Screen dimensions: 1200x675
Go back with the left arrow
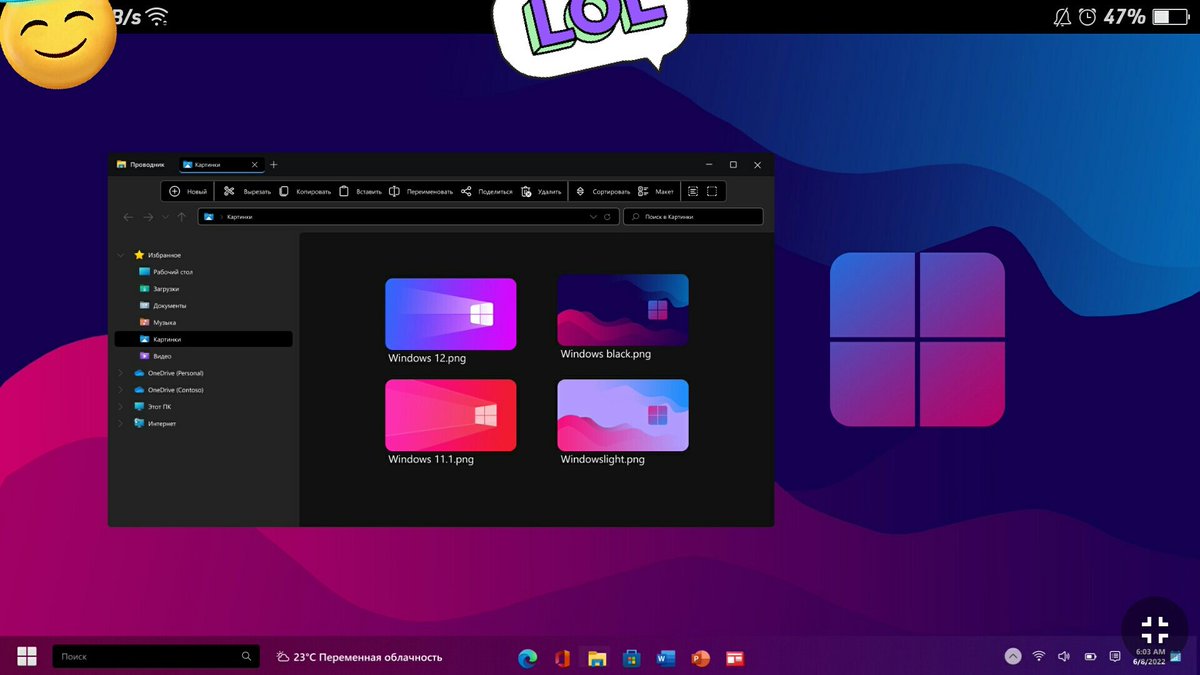[x=128, y=217]
